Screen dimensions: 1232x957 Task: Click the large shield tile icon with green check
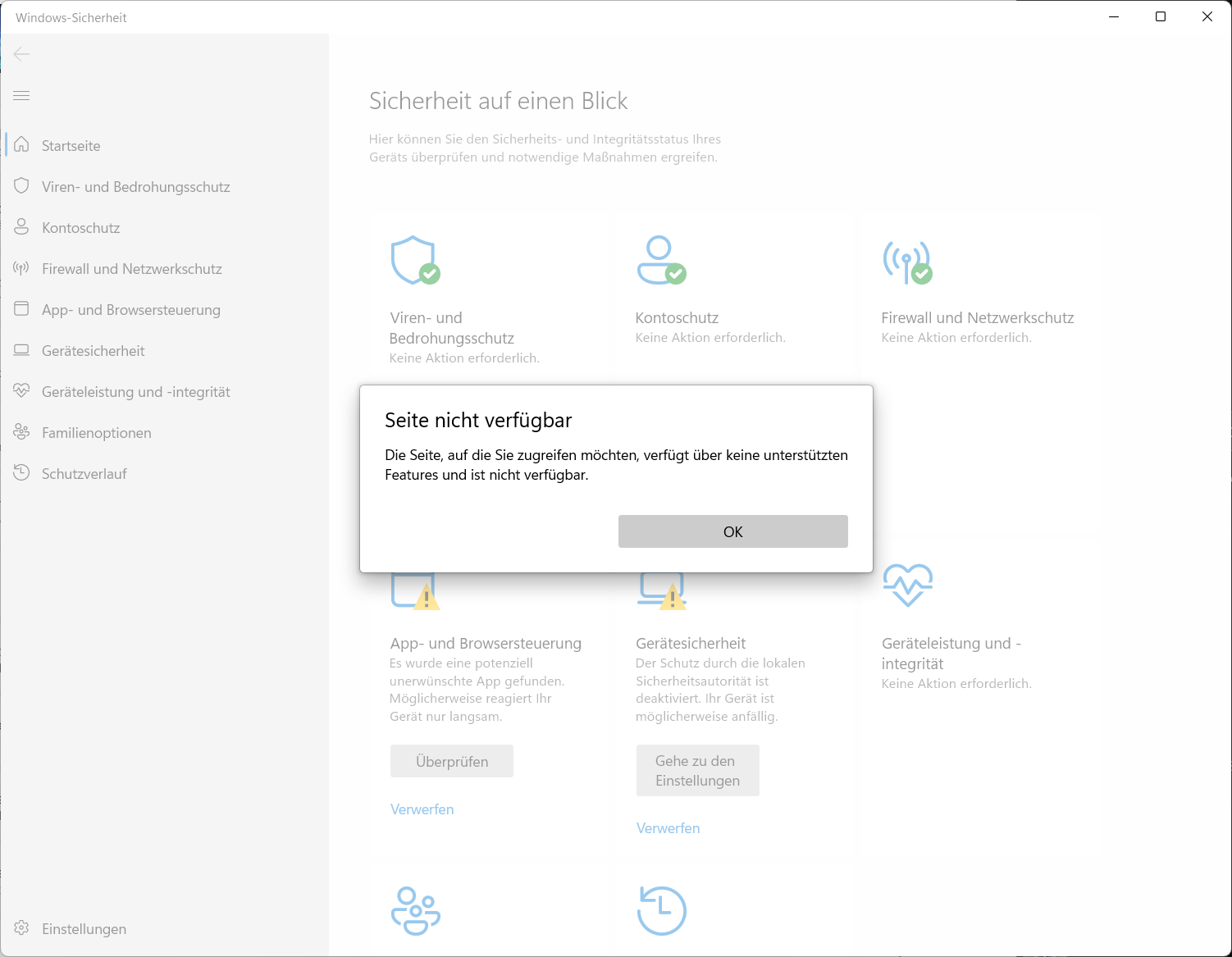415,261
